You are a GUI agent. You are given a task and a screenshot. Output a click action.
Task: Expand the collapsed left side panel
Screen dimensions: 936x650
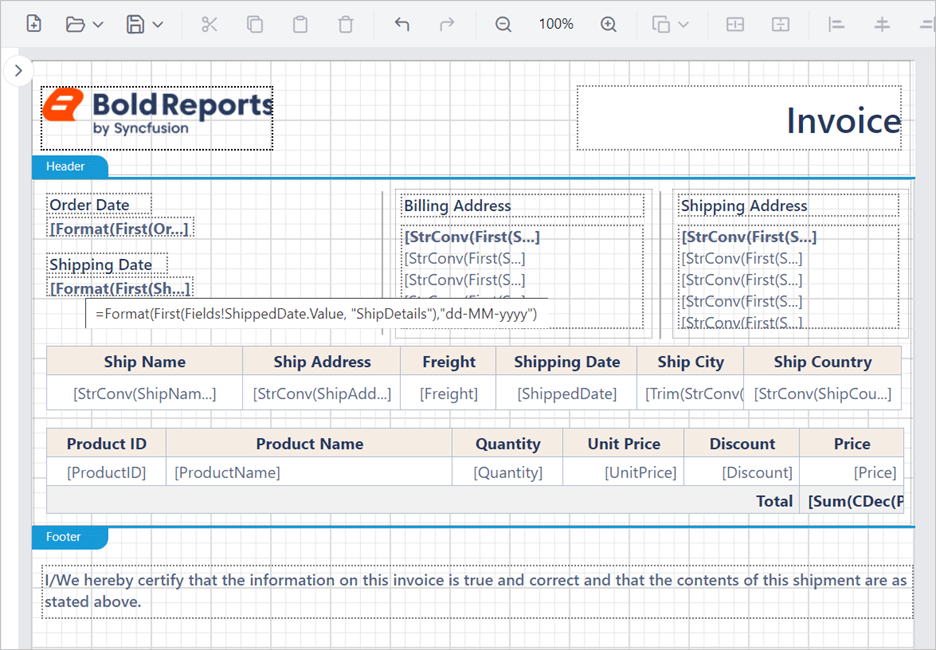pos(18,70)
